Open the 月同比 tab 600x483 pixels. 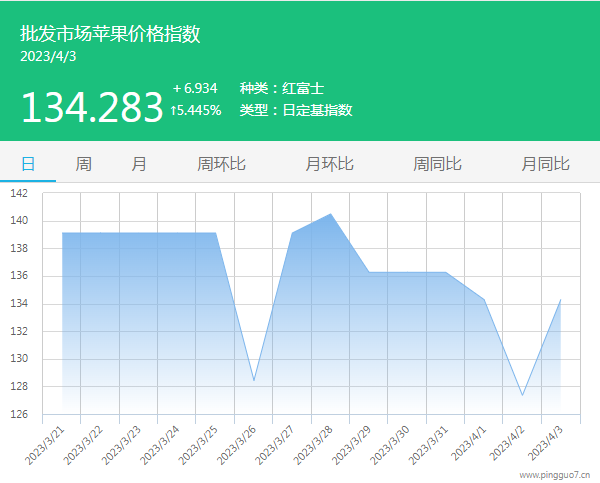point(546,164)
